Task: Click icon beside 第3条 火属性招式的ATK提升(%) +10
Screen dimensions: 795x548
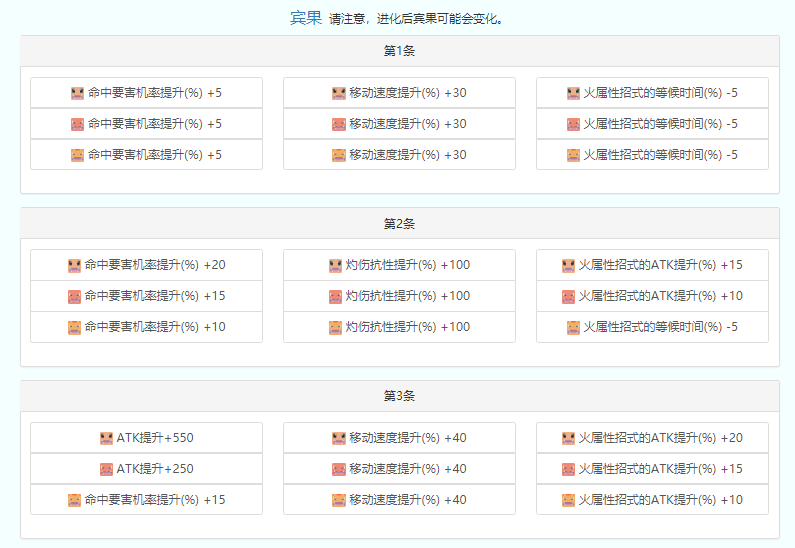Action: click(x=569, y=500)
